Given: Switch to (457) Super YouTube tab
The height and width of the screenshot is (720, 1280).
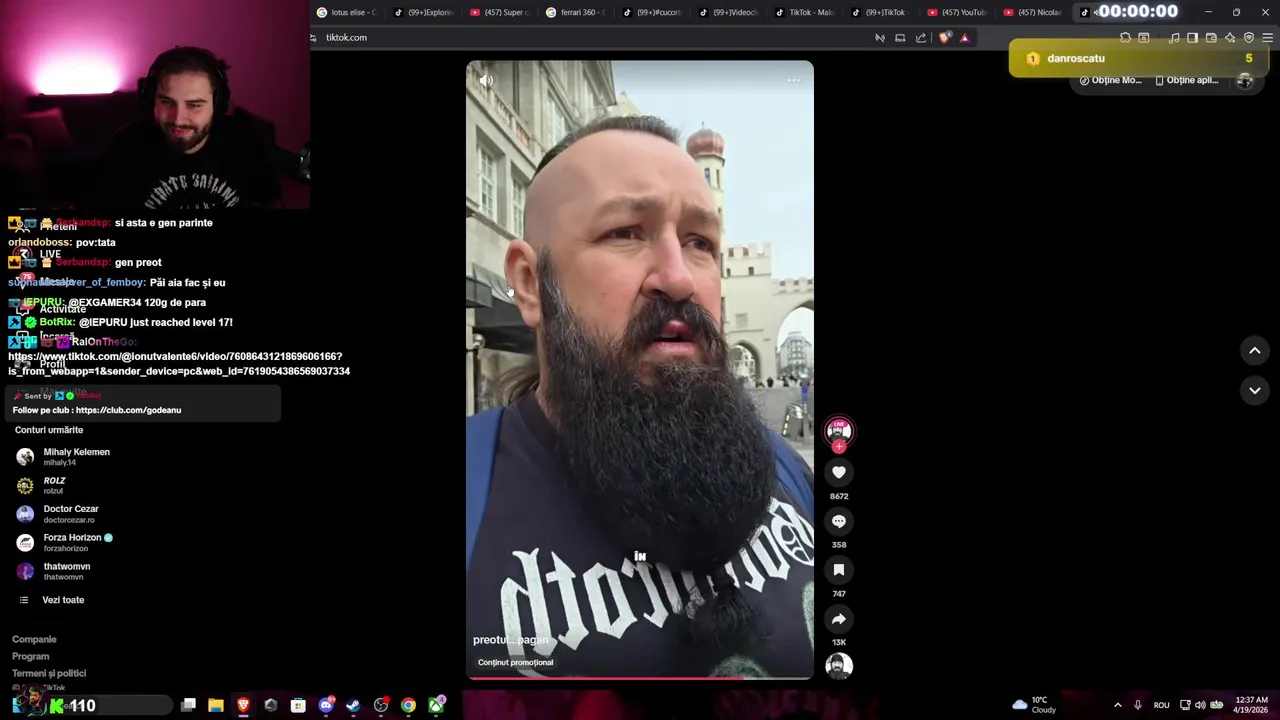Looking at the screenshot, I should click(x=499, y=12).
